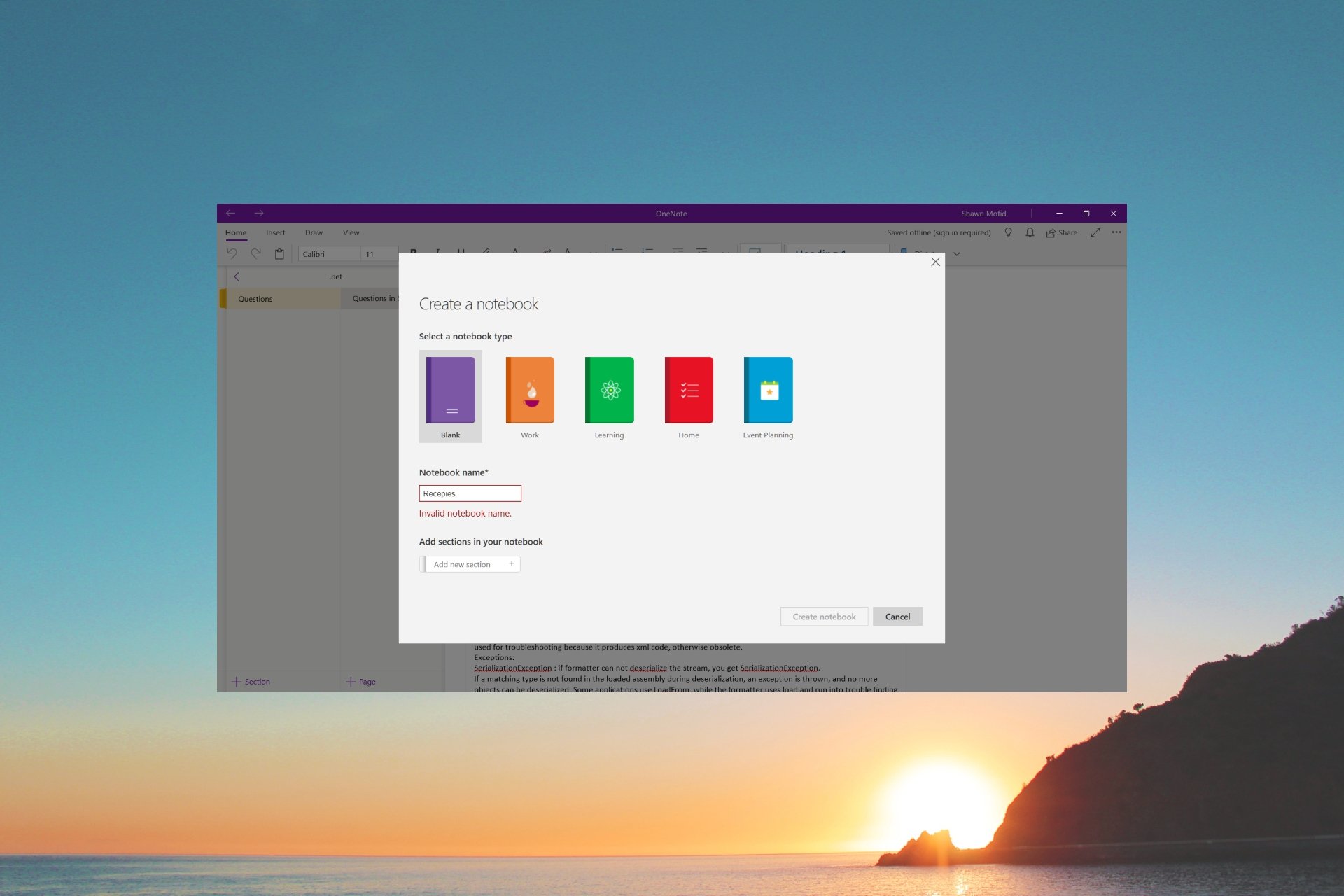Click the Saved offline sign-in status text
1344x896 pixels.
(939, 232)
